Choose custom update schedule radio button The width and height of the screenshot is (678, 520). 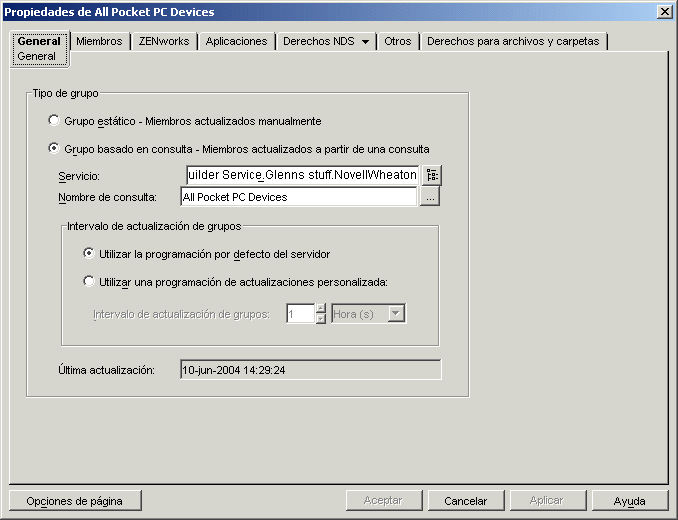click(89, 282)
